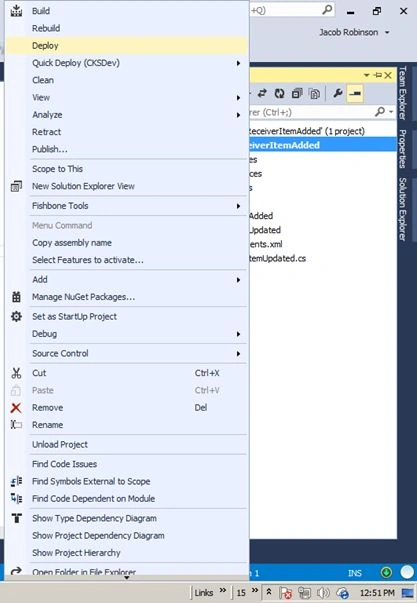This screenshot has height=603, width=417.
Task: Click the volume speaker icon in system tray
Action: tap(324, 593)
